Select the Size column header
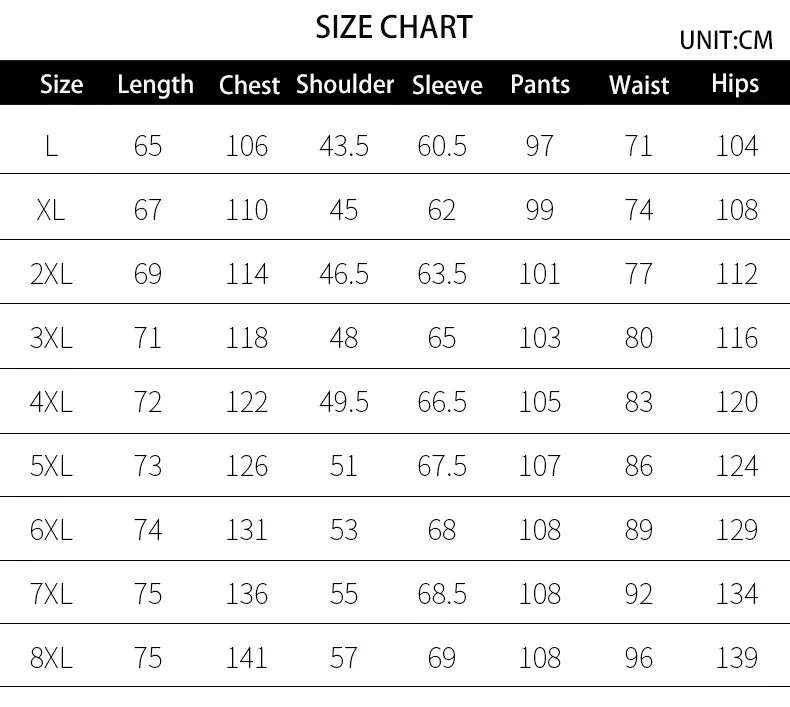This screenshot has height=707, width=790. 61,85
